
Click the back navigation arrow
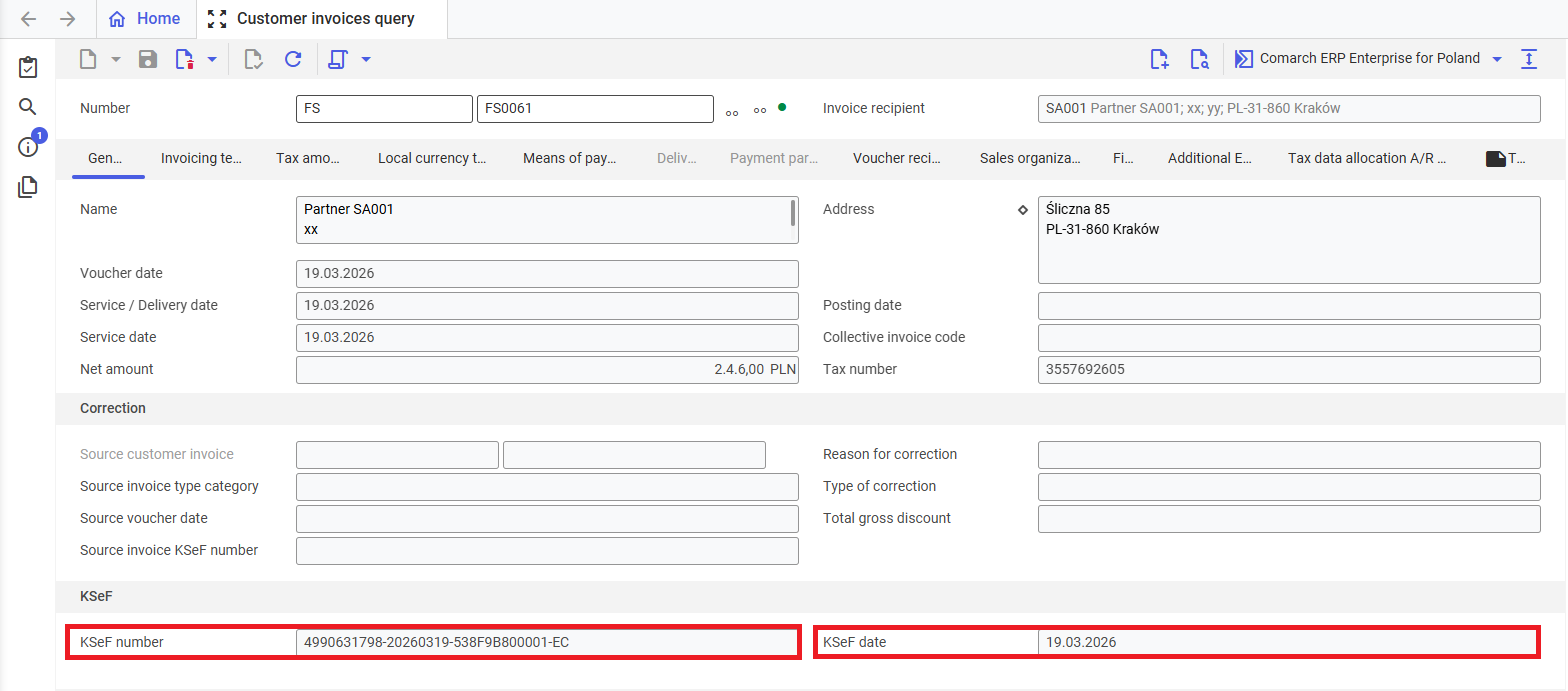click(29, 19)
